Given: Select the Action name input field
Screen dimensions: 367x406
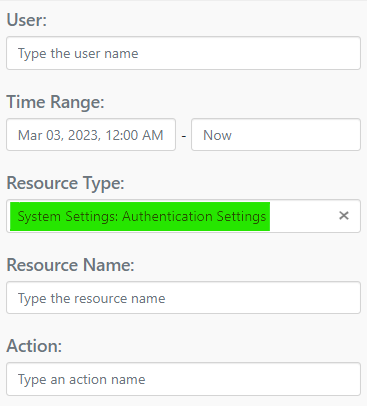Looking at the screenshot, I should pyautogui.click(x=183, y=379).
